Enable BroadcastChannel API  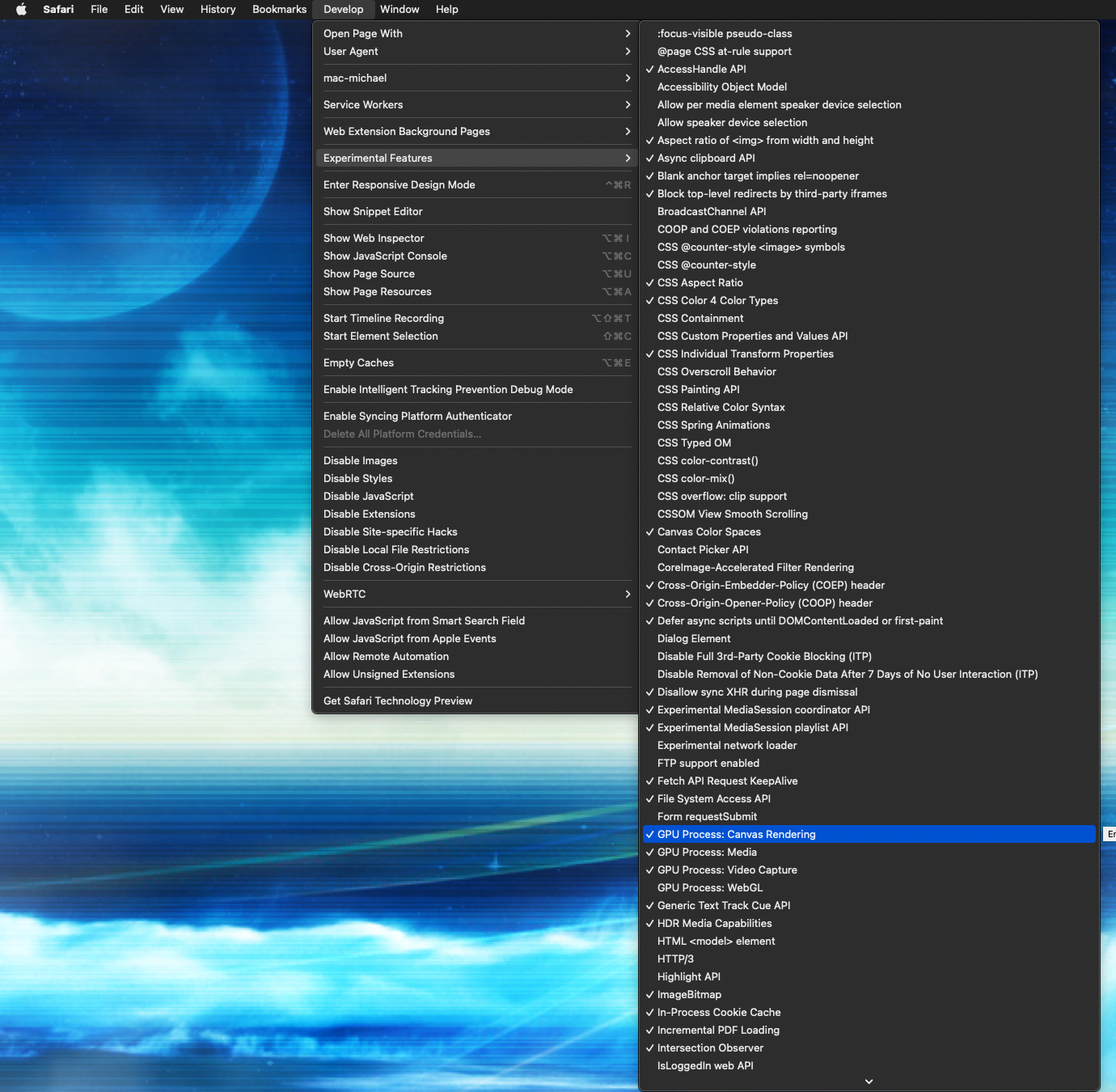[x=869, y=211]
